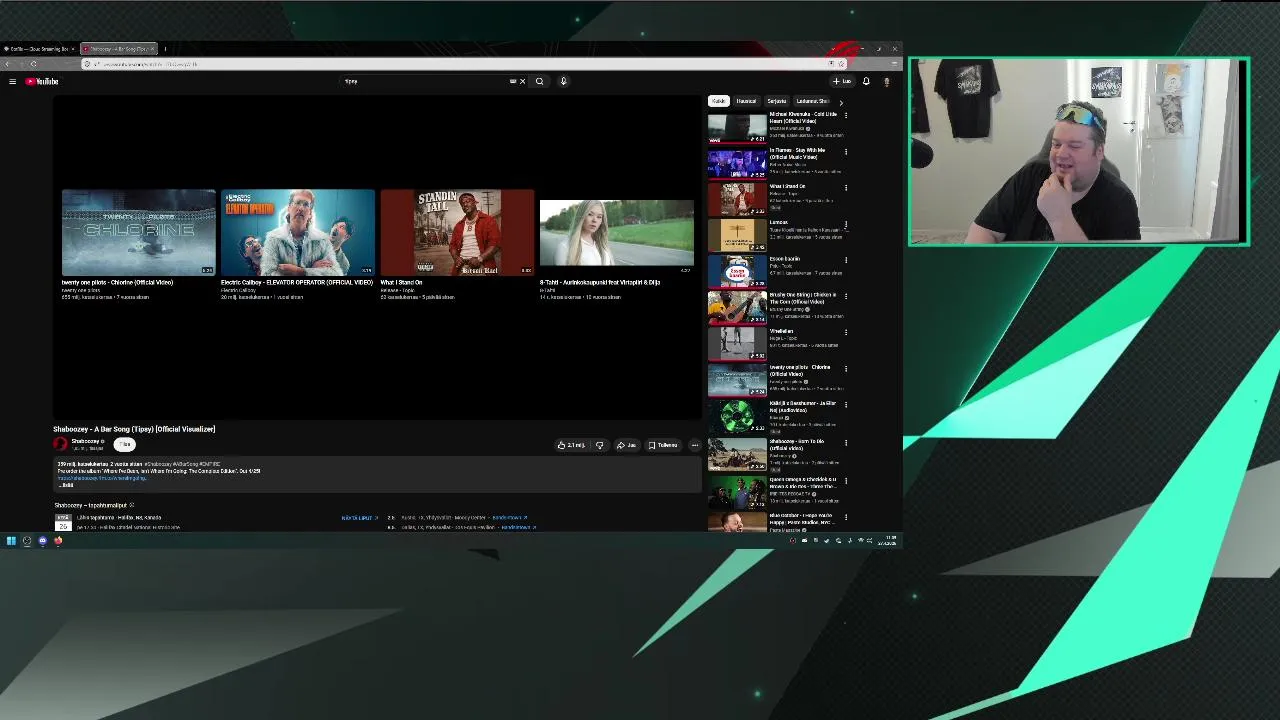Clear the search box with the X icon
This screenshot has width=1280, height=720.
[522, 82]
